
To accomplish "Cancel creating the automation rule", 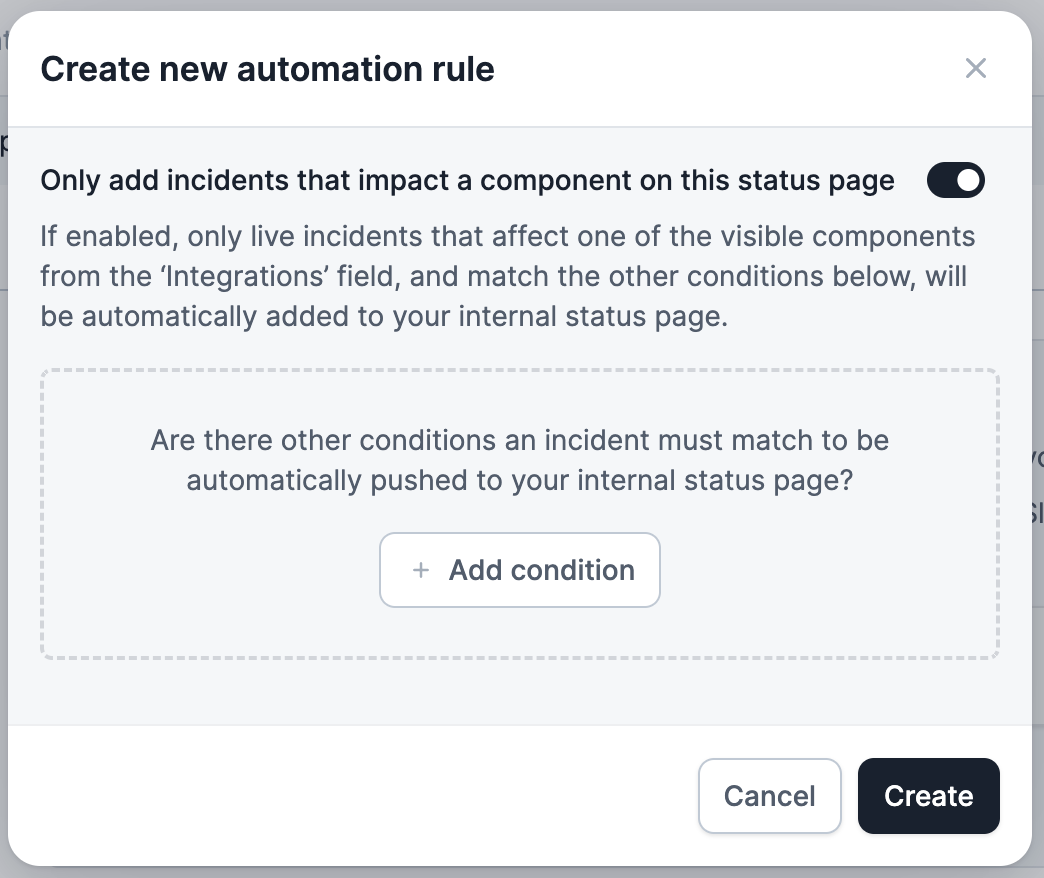I will coord(769,796).
